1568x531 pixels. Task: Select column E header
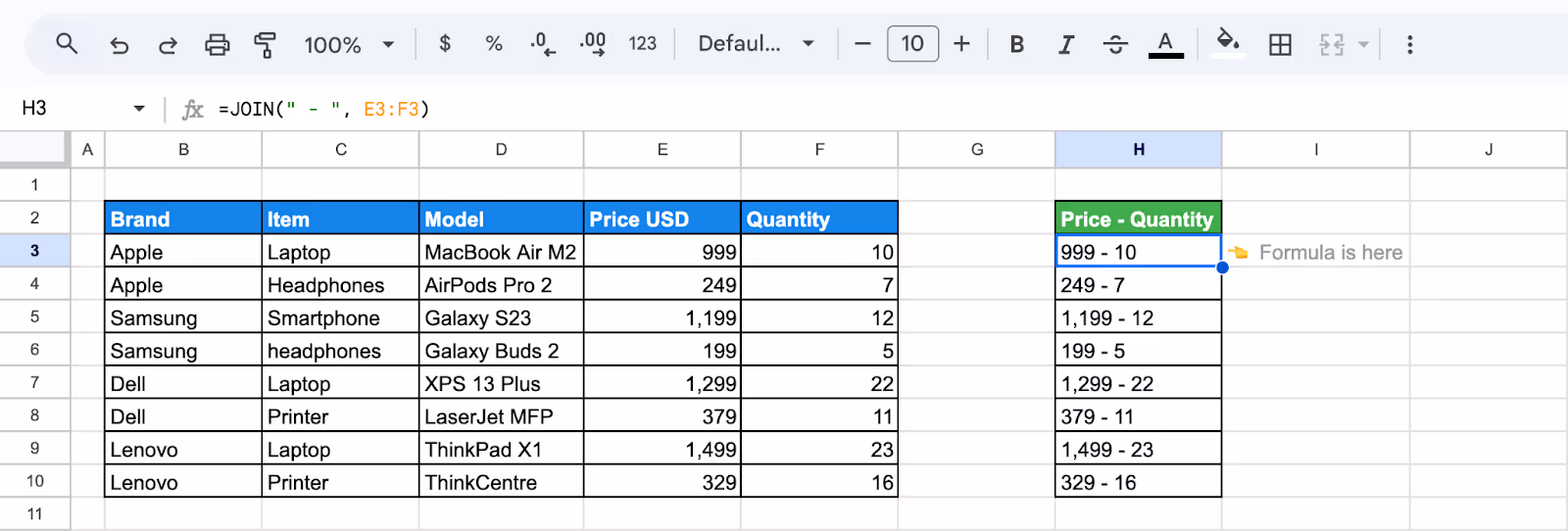pyautogui.click(x=662, y=150)
